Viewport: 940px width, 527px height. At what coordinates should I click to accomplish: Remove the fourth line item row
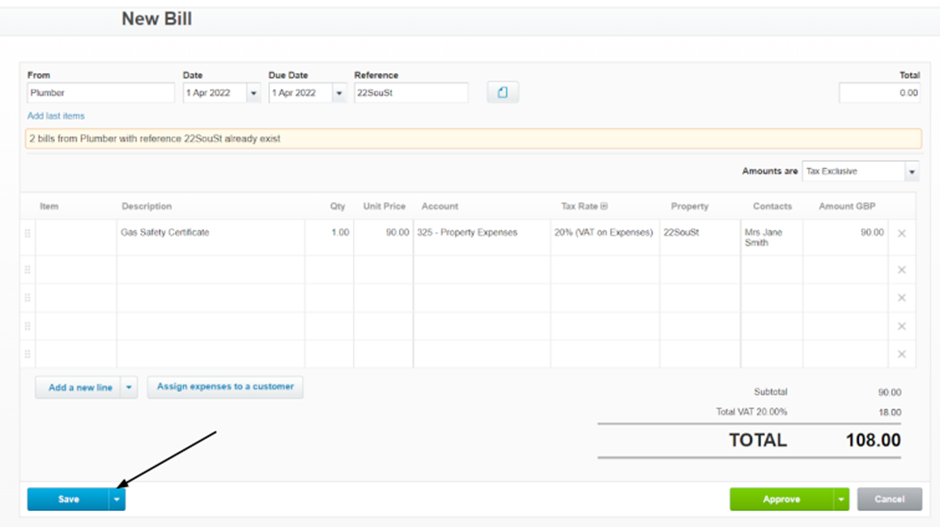pos(901,326)
